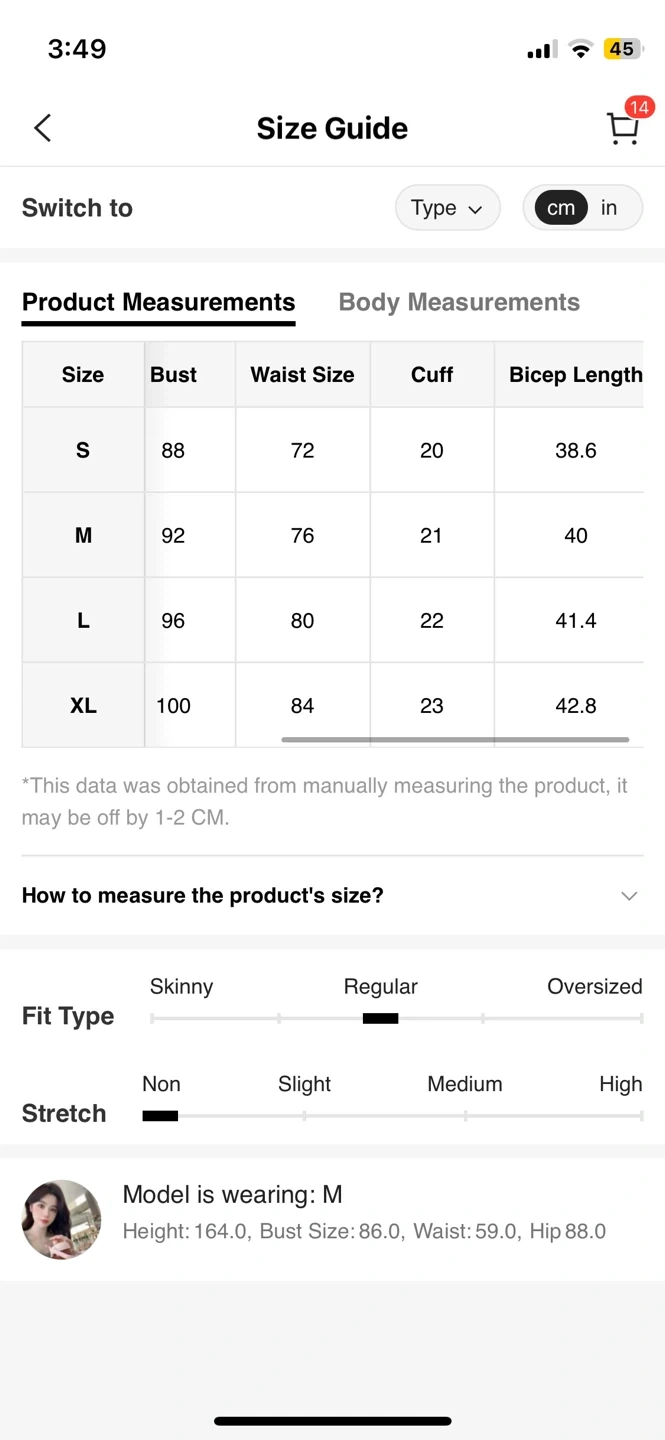Tap the XL size row label
The width and height of the screenshot is (665, 1440).
[83, 706]
